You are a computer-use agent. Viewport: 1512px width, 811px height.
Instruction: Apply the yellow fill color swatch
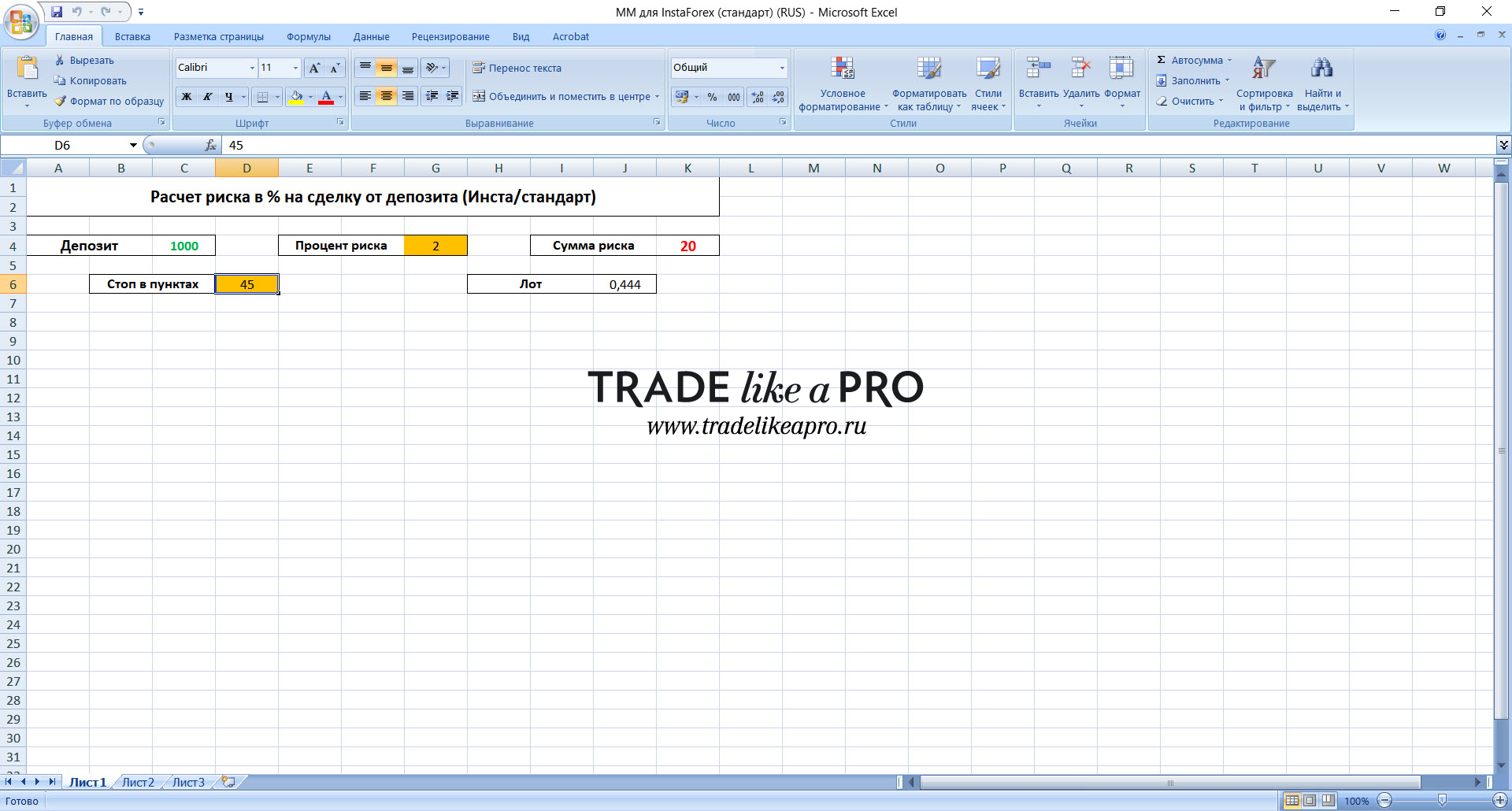pyautogui.click(x=296, y=97)
